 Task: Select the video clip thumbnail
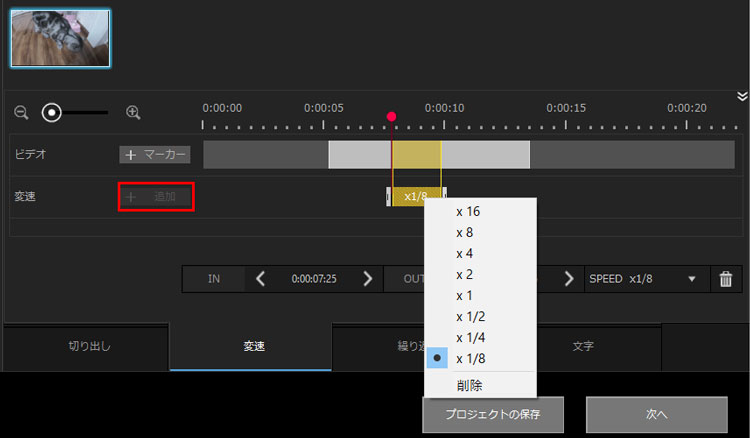point(60,38)
